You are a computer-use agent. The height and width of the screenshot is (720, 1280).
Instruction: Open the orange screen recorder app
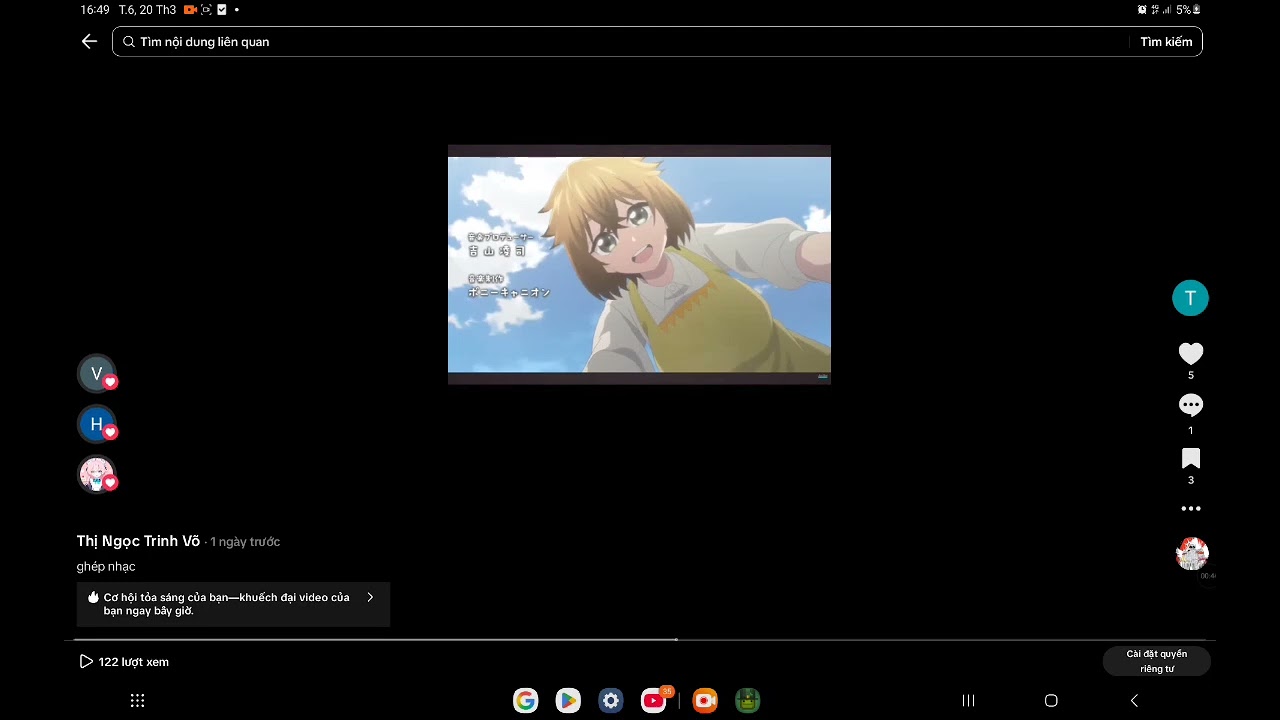[x=705, y=701]
